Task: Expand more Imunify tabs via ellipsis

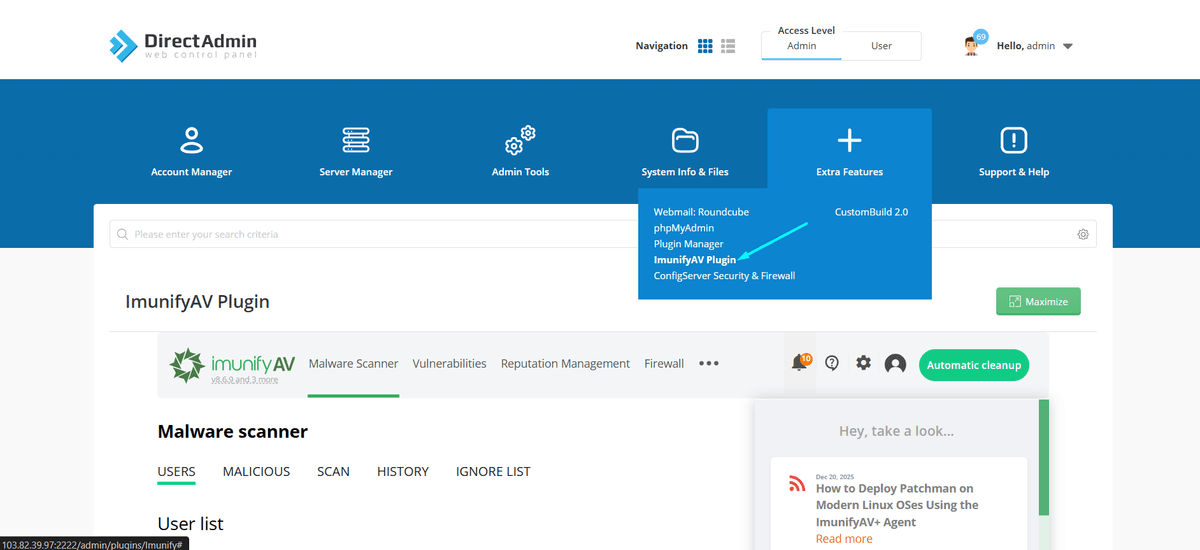Action: pos(709,364)
